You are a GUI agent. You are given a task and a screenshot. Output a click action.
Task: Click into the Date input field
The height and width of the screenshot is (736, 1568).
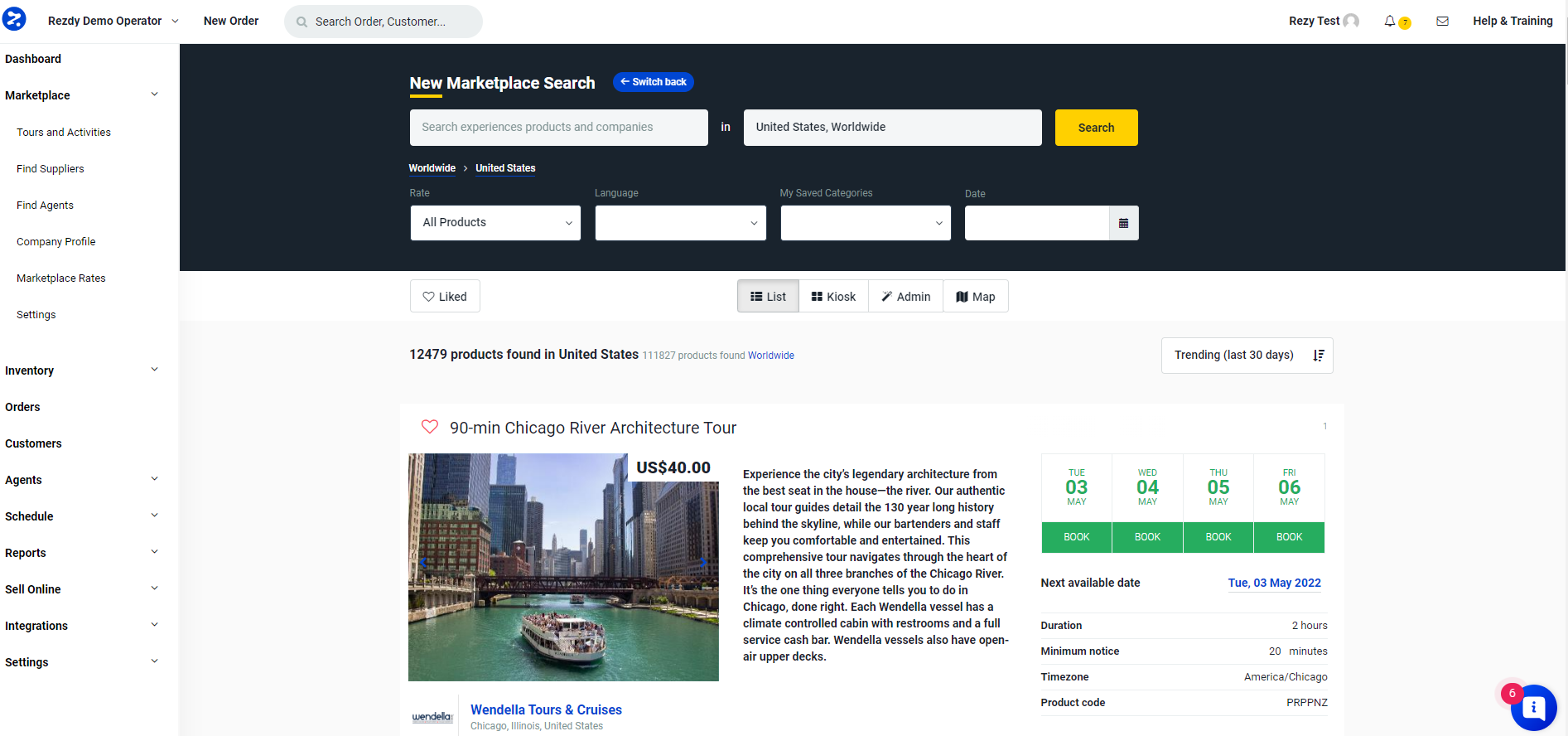1037,223
